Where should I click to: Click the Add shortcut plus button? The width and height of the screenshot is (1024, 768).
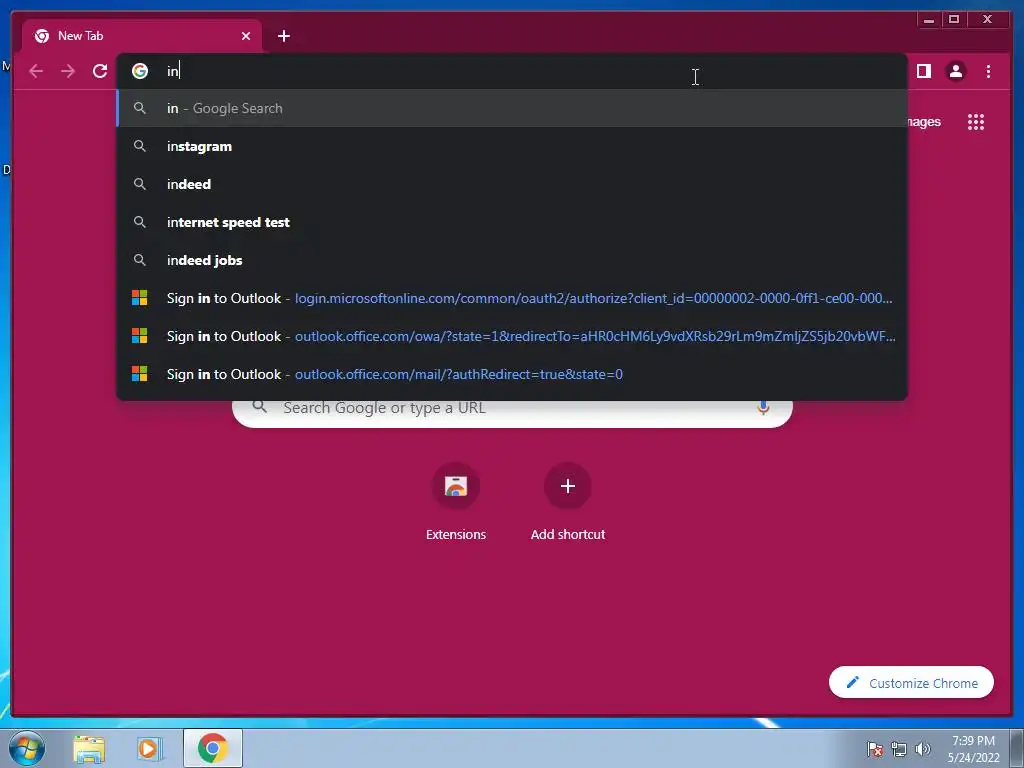click(x=568, y=486)
